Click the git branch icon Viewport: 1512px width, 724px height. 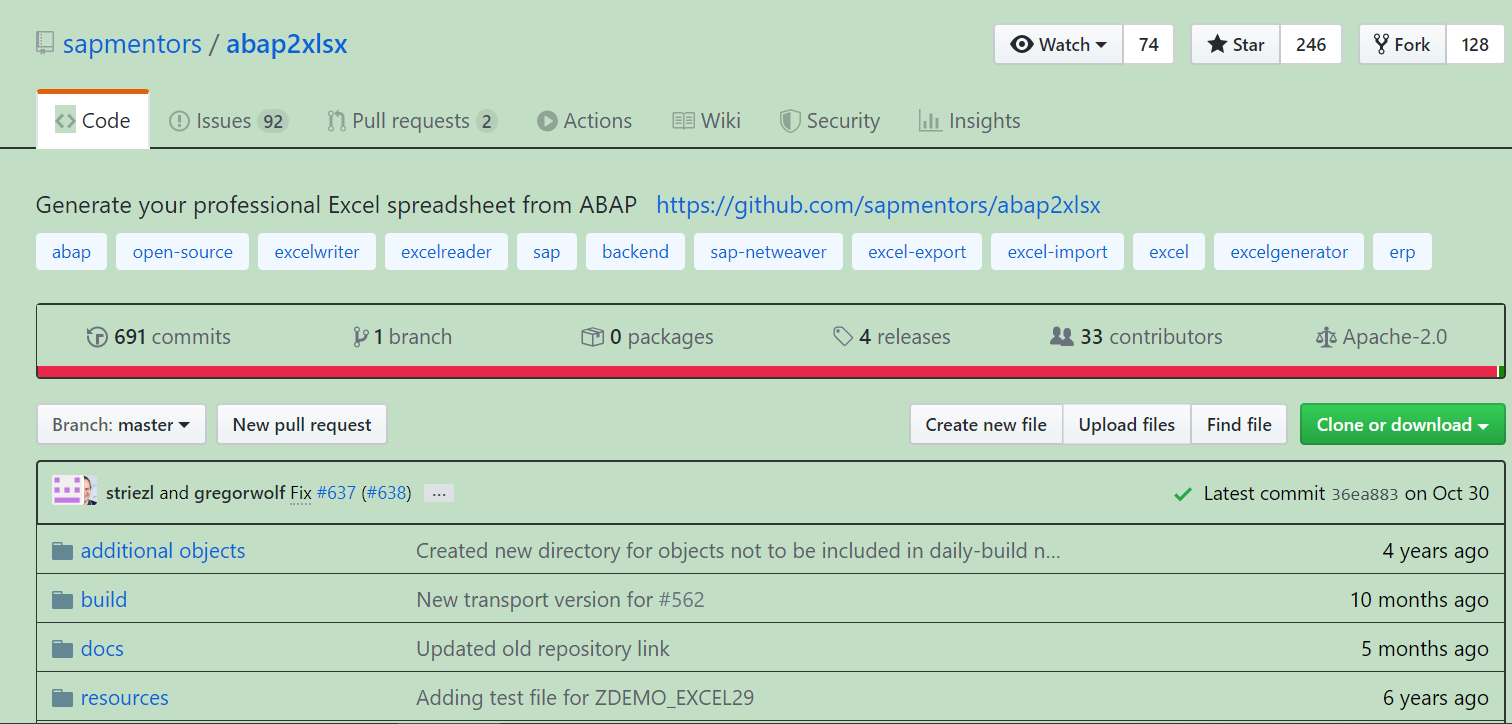click(361, 337)
